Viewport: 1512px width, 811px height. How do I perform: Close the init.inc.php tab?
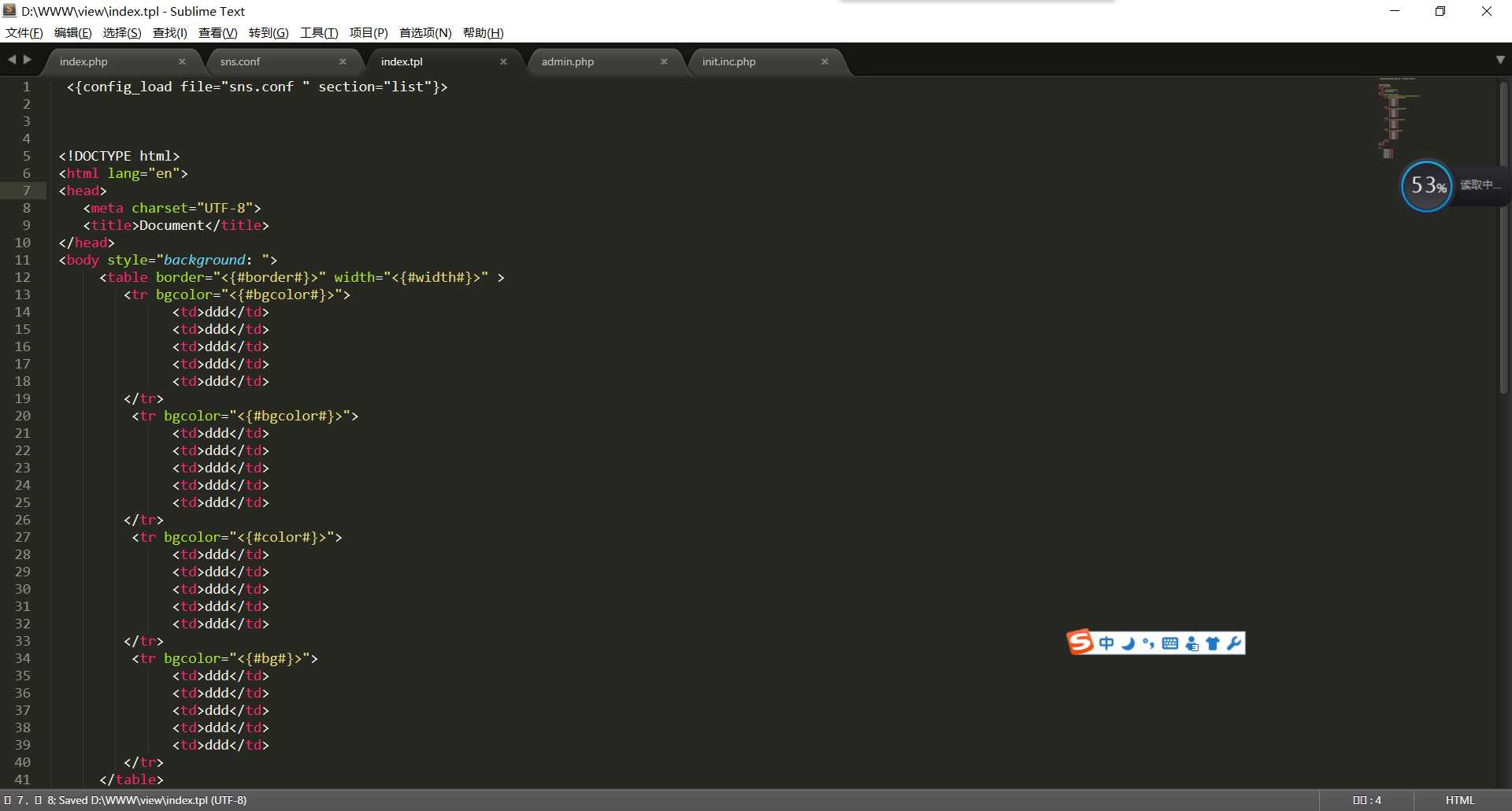pyautogui.click(x=825, y=61)
